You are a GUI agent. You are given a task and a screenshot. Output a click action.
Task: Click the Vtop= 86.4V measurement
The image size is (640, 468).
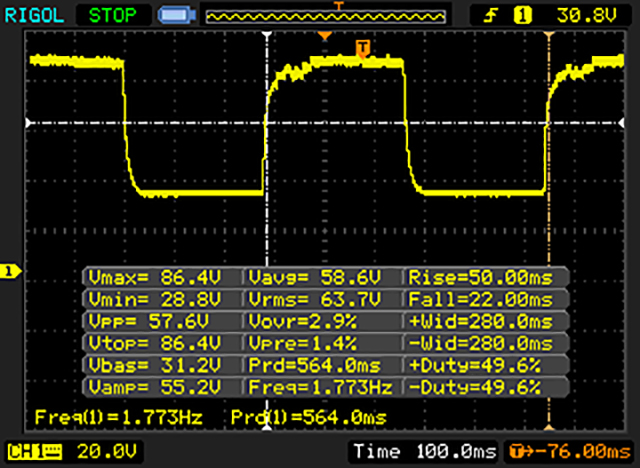(155, 344)
